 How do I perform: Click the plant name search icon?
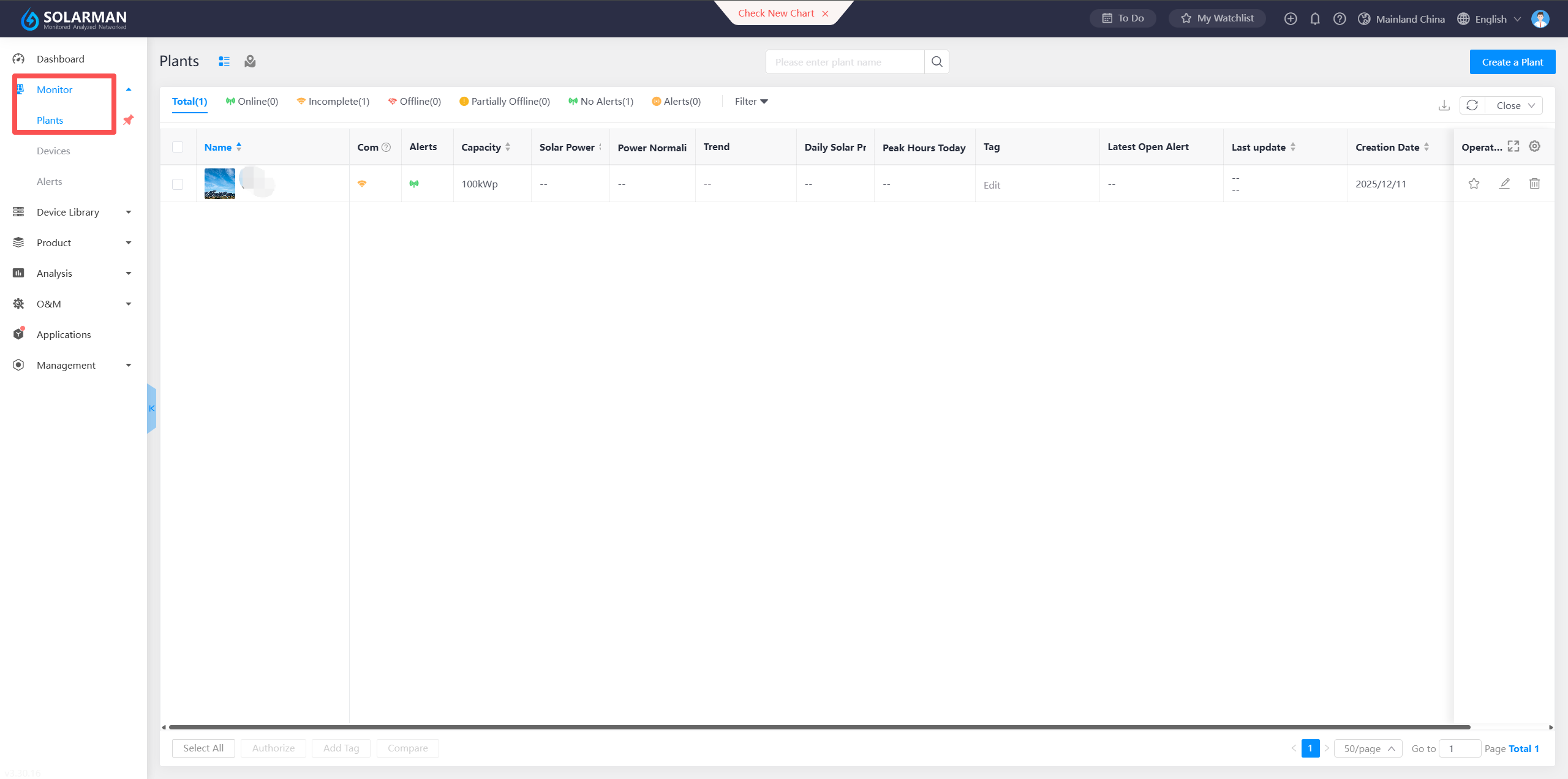pos(937,62)
